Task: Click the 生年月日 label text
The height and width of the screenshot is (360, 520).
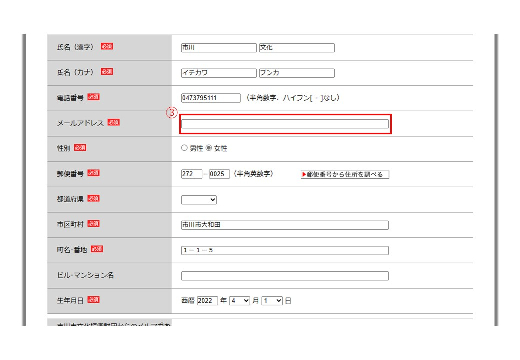Action: pyautogui.click(x=70, y=300)
